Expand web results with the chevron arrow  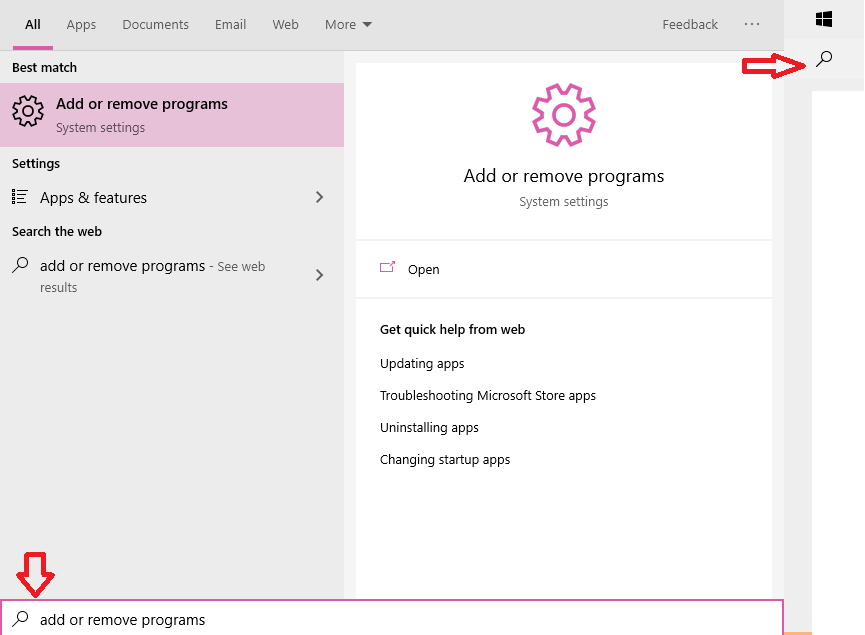coord(319,275)
